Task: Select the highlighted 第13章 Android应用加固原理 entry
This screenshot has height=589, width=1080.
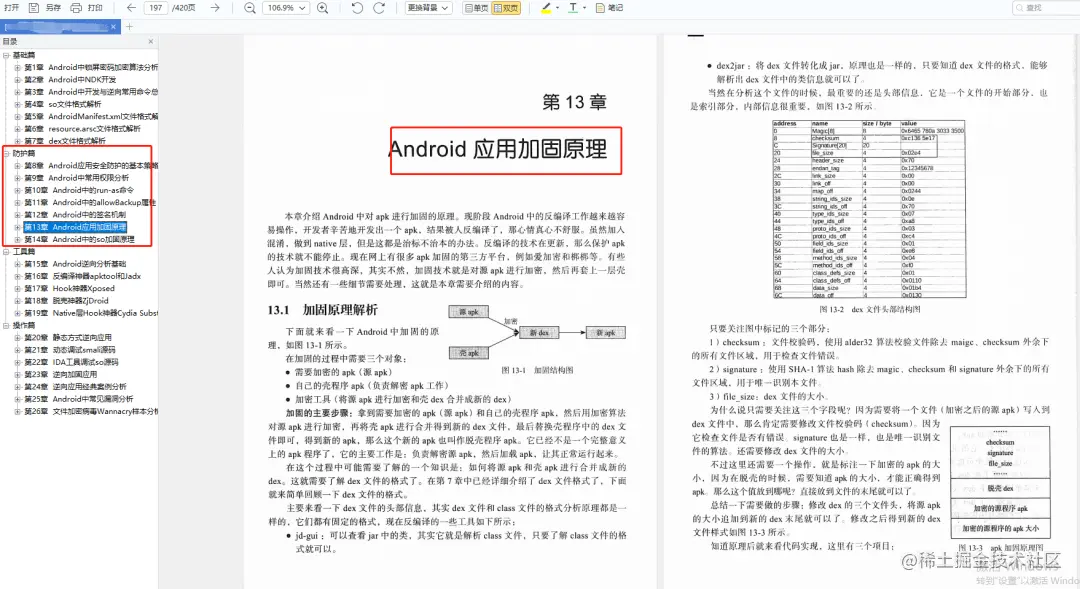Action: pos(75,227)
